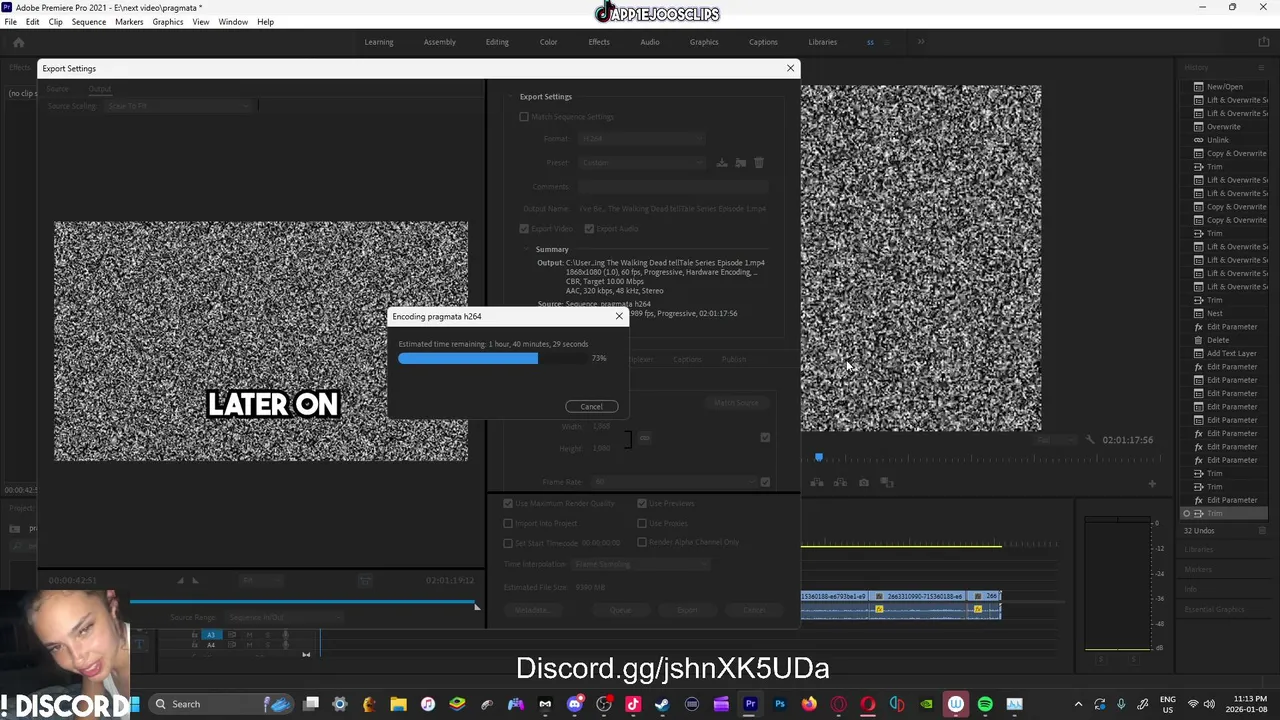Cancel the pragmata h264 encoding

click(x=591, y=406)
